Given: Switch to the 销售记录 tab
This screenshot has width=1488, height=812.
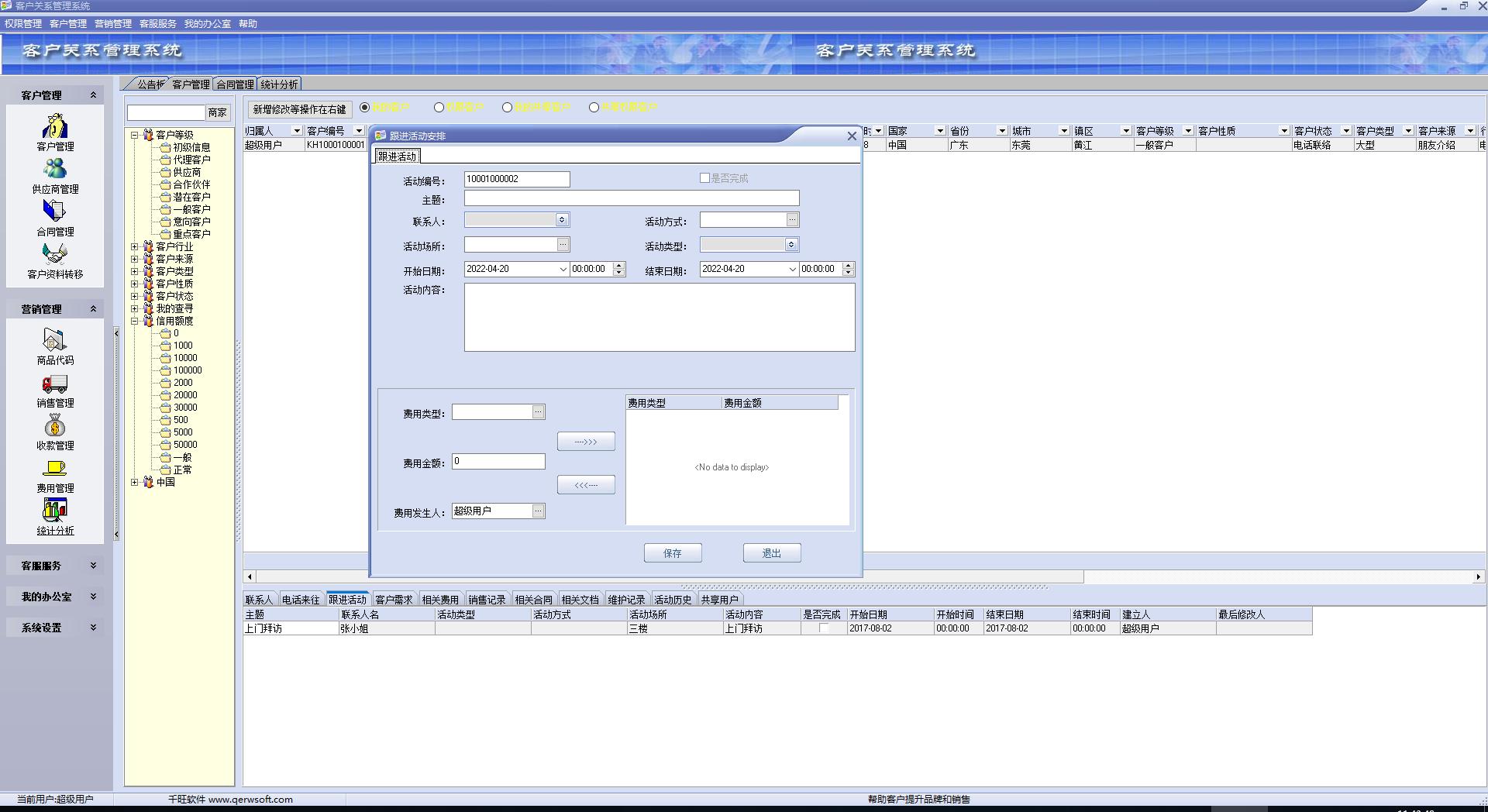Looking at the screenshot, I should [487, 600].
